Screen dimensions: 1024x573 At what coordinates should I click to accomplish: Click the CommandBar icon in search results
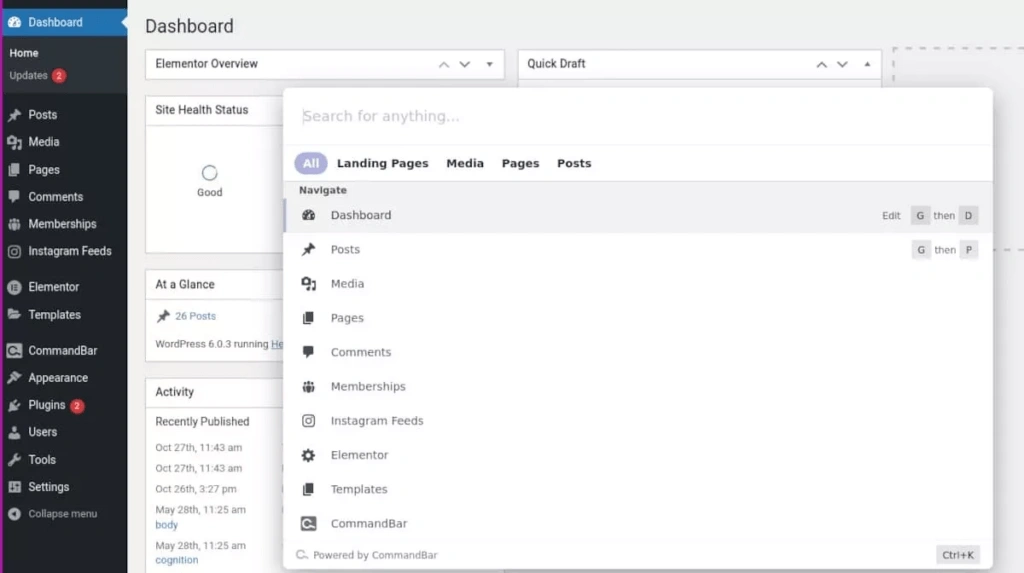309,524
